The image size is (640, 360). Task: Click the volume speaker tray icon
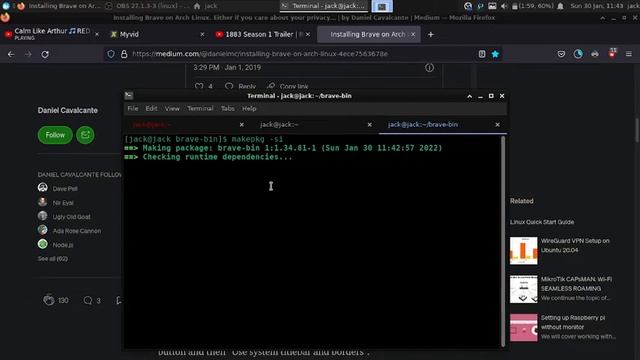pyautogui.click(x=504, y=6)
